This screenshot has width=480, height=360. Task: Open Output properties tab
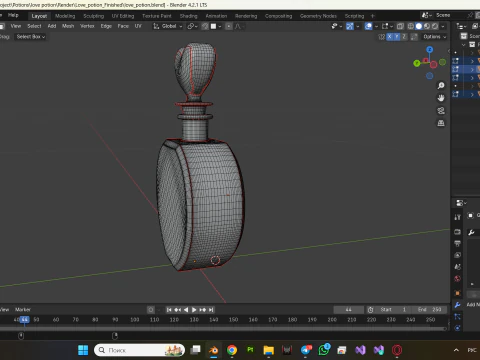pyautogui.click(x=457, y=243)
